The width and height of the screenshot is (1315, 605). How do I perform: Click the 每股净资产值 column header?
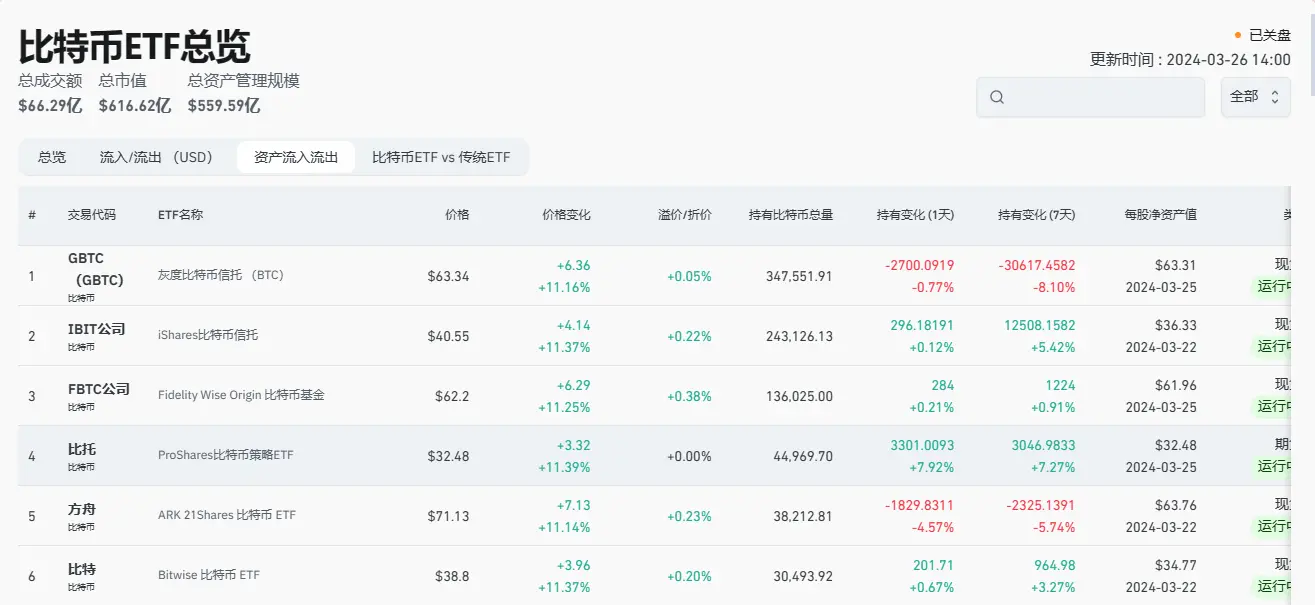coord(1160,215)
